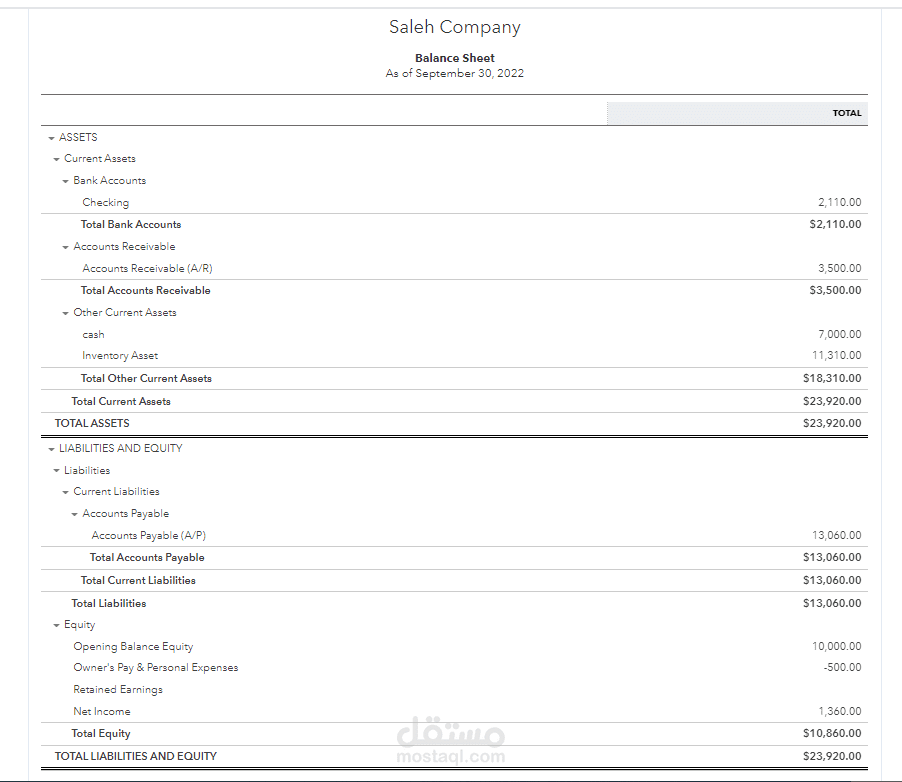The image size is (902, 782).
Task: Select the Net Income label
Action: (102, 712)
